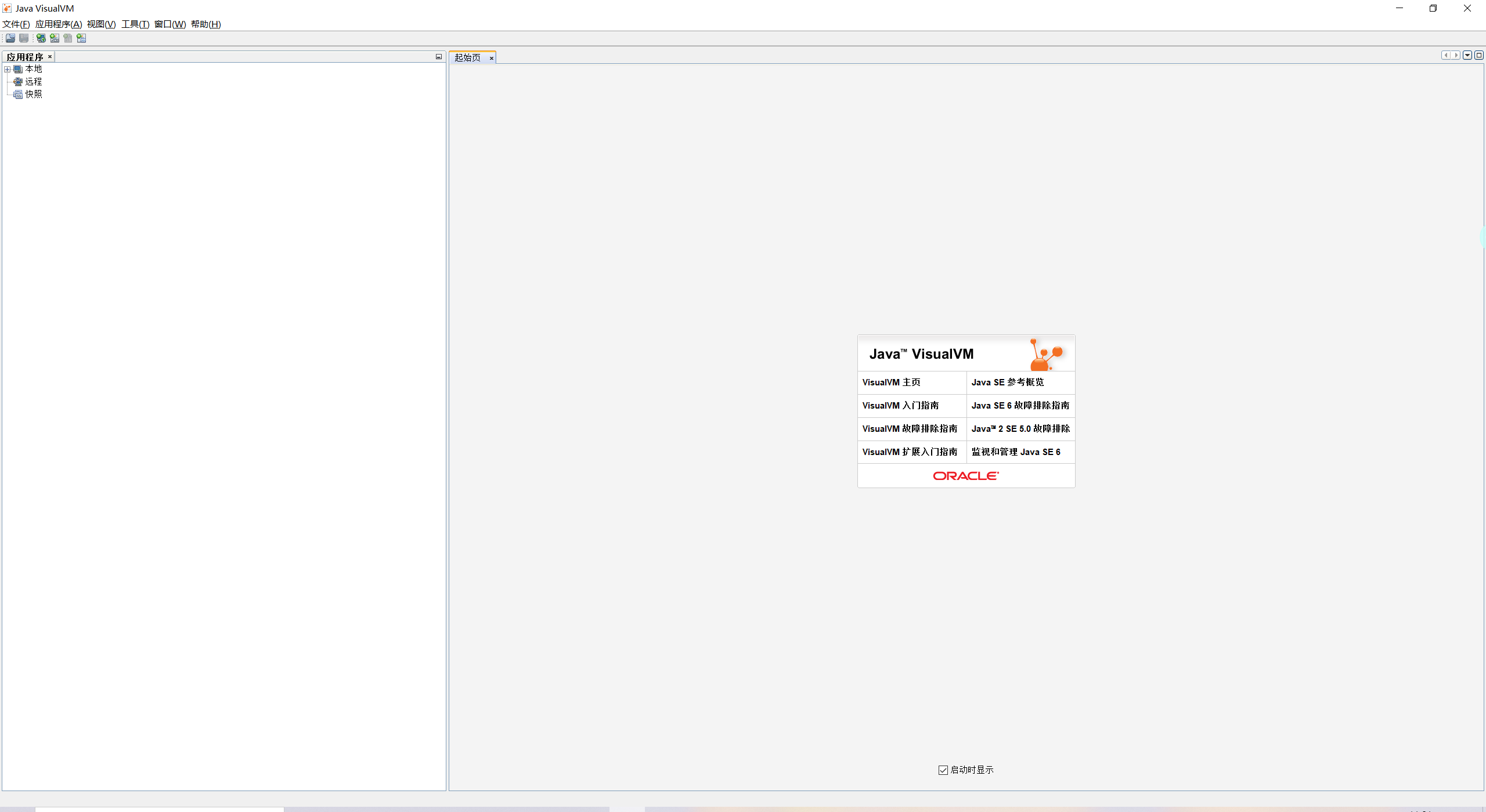Open the 文件(F) menu

click(16, 24)
